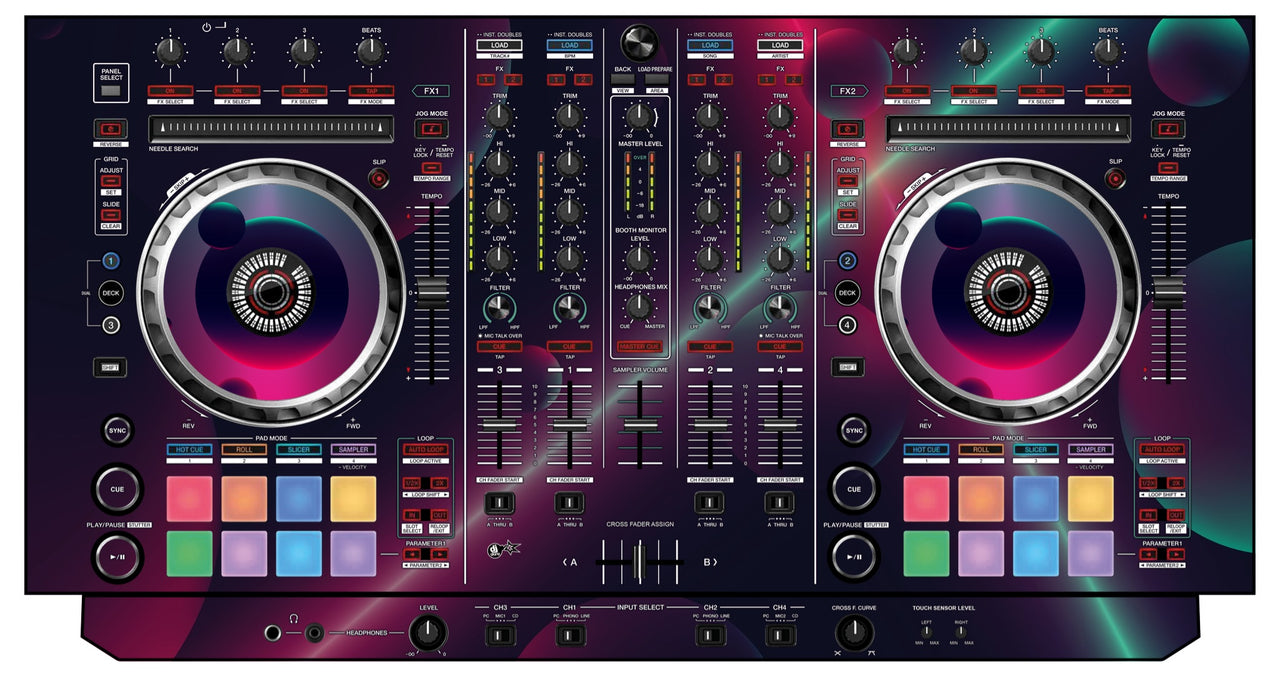This screenshot has height=680, width=1280.
Task: Click the SAMPLER VOLUME fader
Action: (x=639, y=423)
